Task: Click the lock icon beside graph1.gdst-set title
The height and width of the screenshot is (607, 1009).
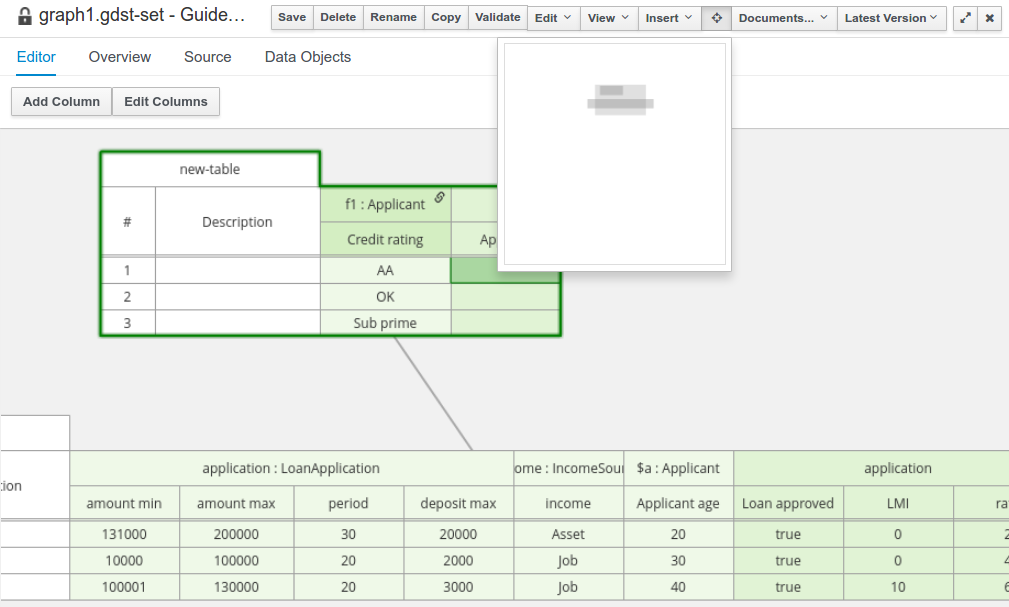Action: (25, 17)
